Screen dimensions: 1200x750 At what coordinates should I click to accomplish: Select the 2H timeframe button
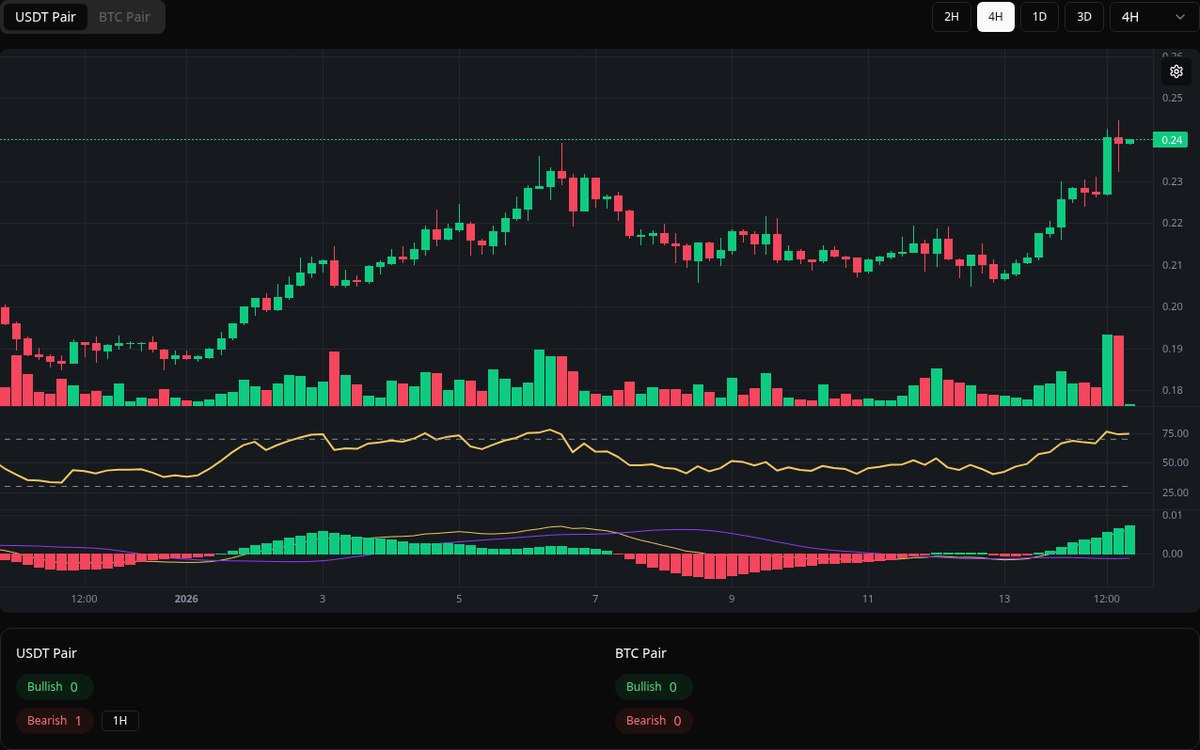coord(951,17)
